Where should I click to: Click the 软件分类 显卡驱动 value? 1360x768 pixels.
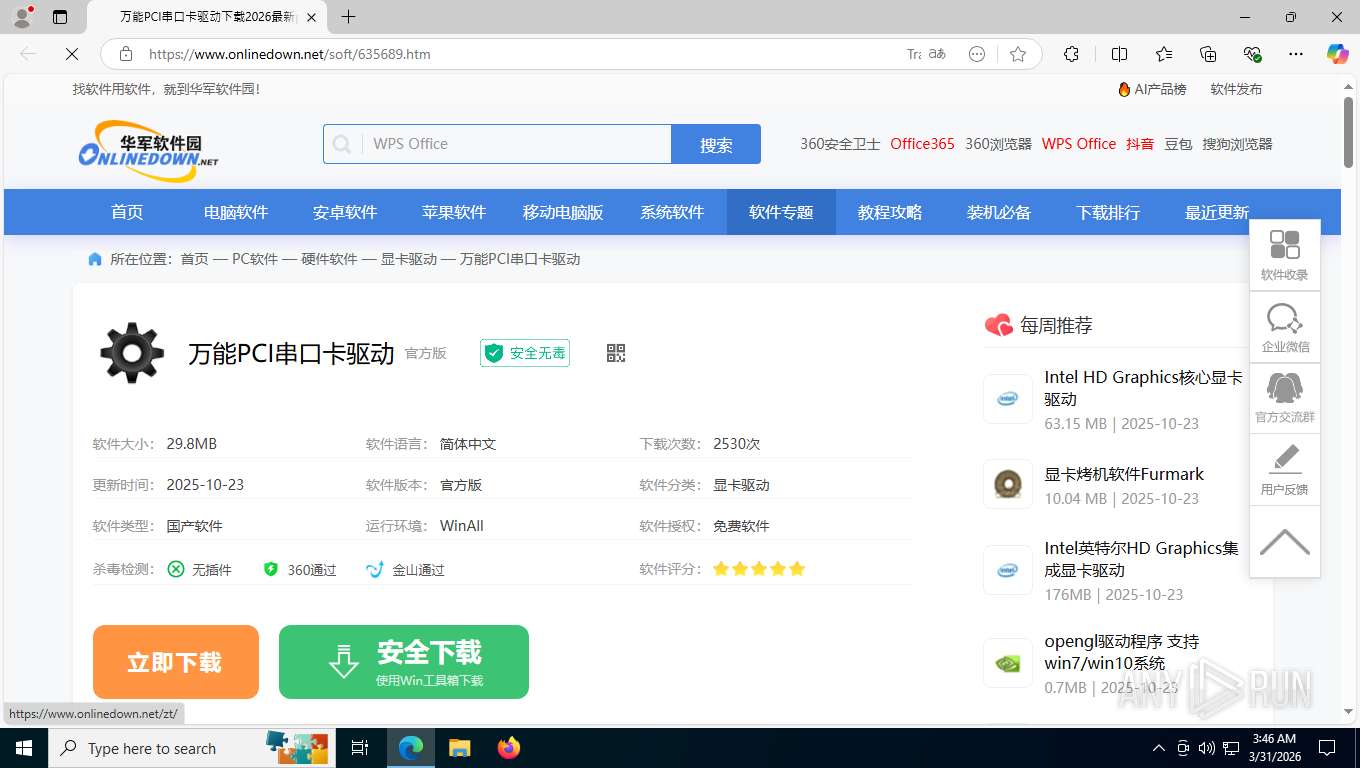click(x=741, y=485)
